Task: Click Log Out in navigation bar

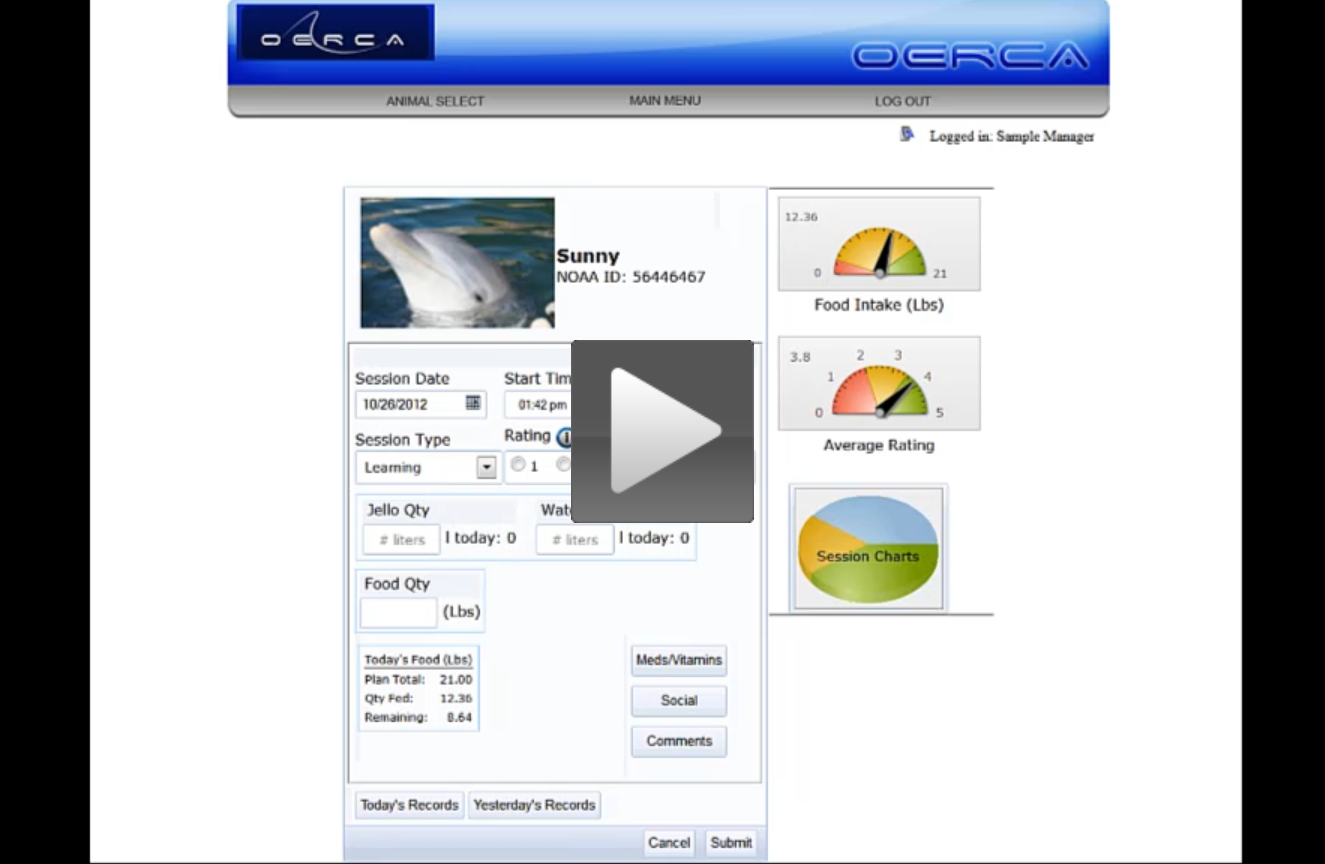Action: [x=902, y=101]
